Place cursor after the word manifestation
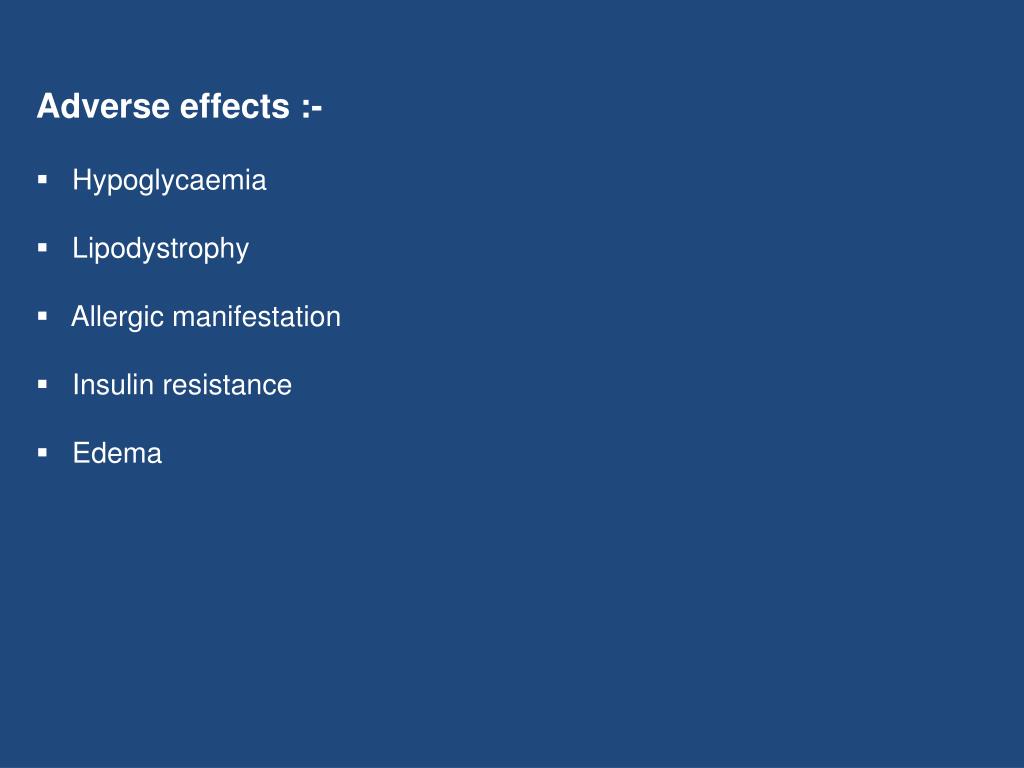The height and width of the screenshot is (768, 1024). [342, 317]
